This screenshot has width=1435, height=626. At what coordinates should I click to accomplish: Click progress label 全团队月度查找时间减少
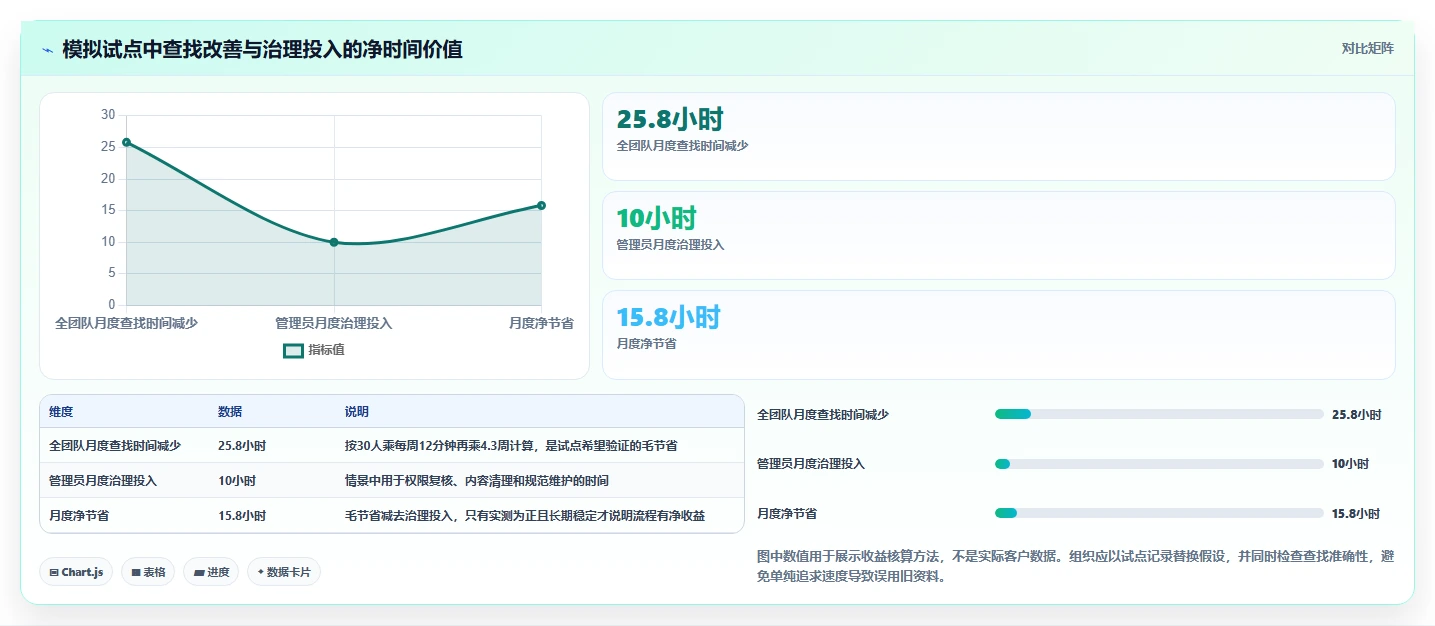[x=823, y=414]
